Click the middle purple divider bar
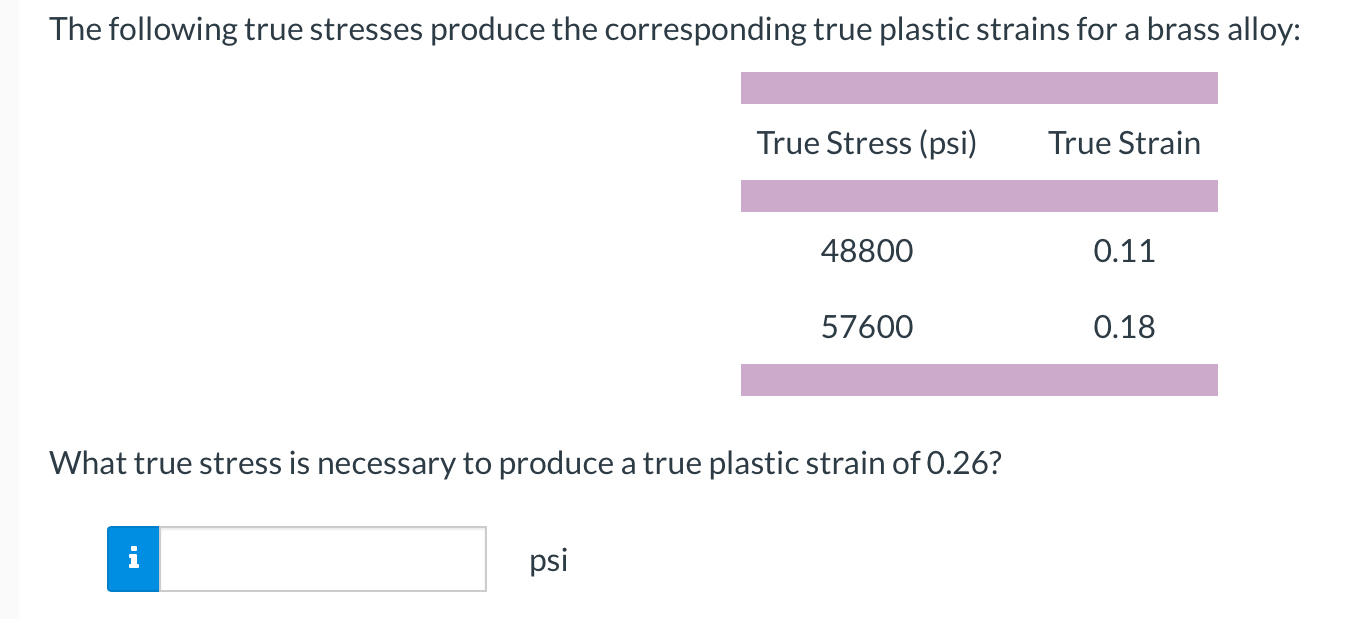Viewport: 1353px width, 619px height. coord(979,196)
